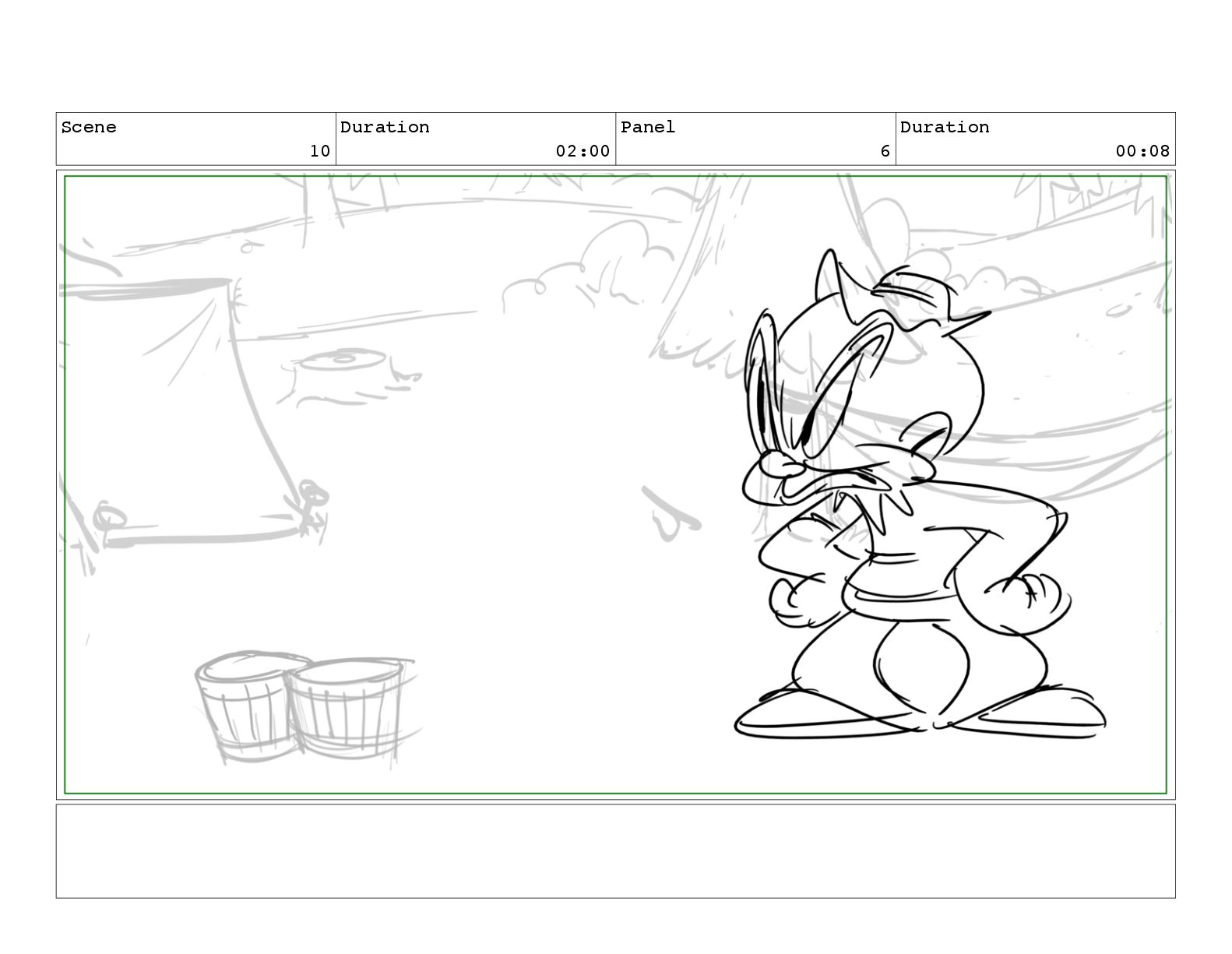Screen dimensions: 1232x954
Task: Select the panel number 6
Action: [885, 151]
